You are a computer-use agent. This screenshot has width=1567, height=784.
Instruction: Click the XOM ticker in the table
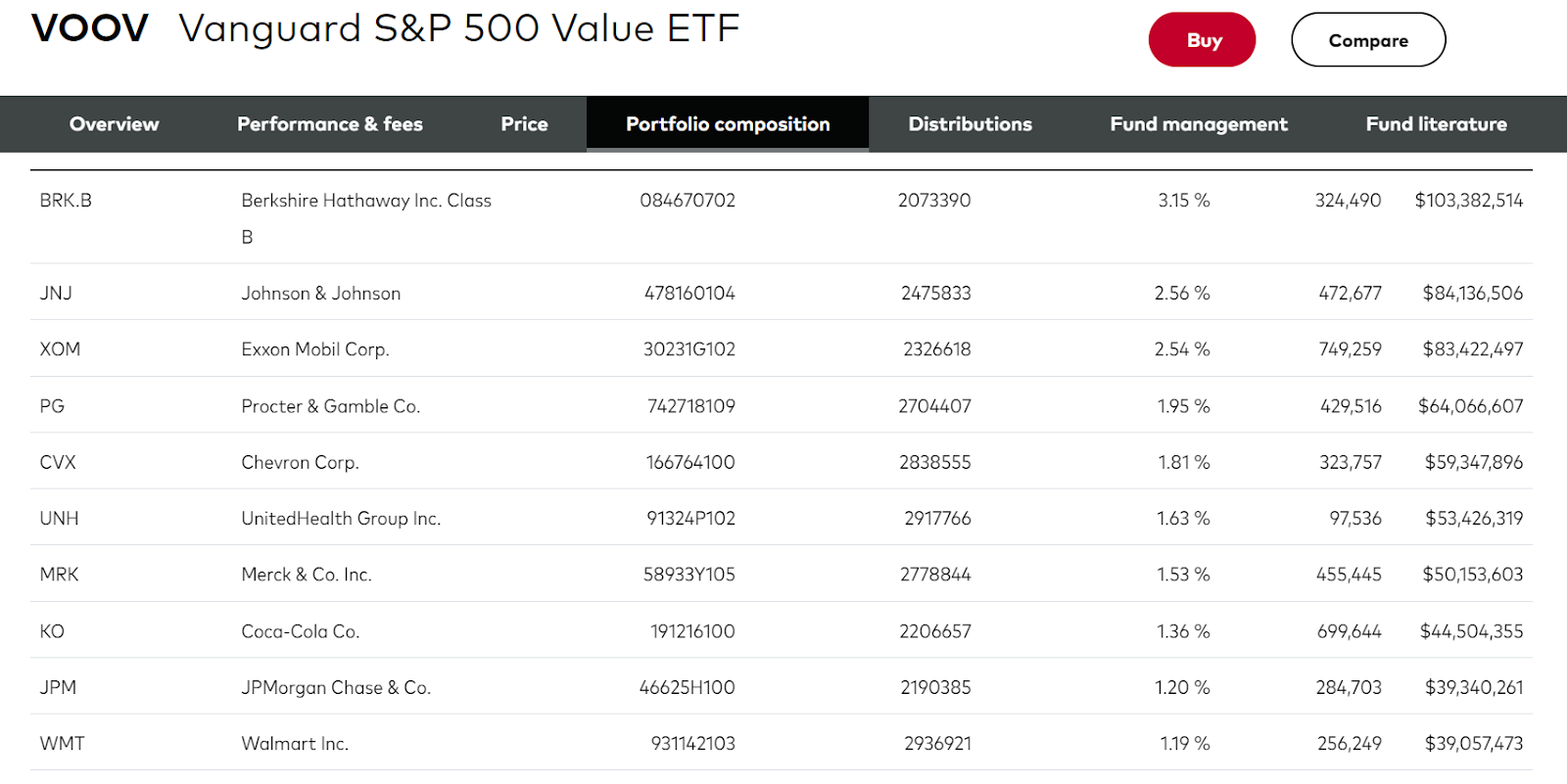(x=60, y=349)
